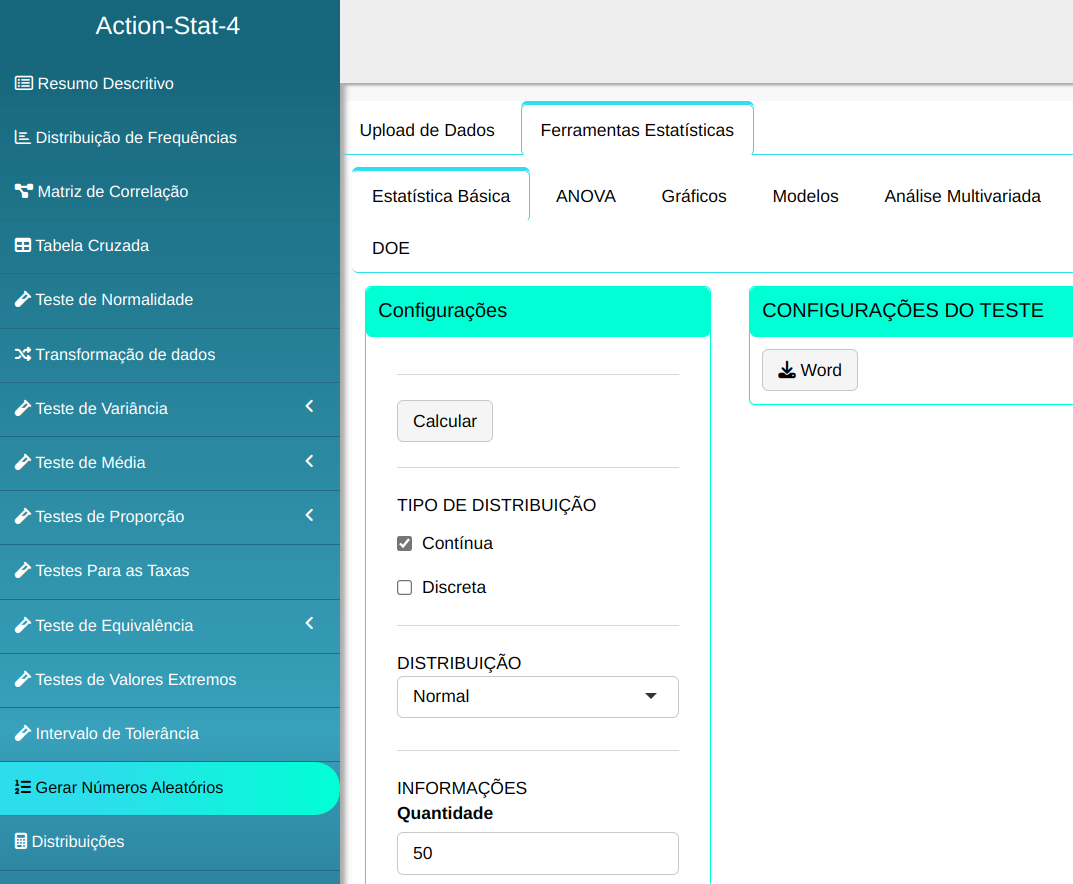Open the Análise Multivariada tab

click(962, 196)
